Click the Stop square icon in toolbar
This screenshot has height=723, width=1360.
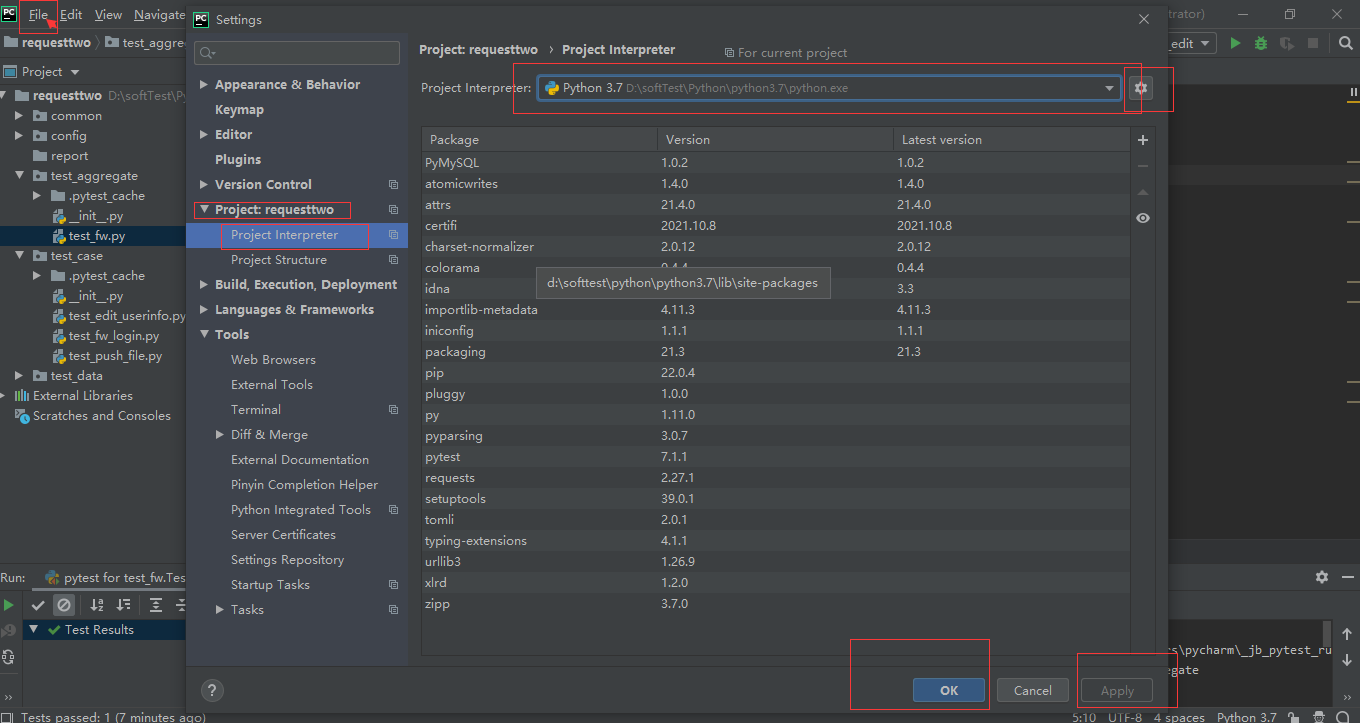[1313, 43]
